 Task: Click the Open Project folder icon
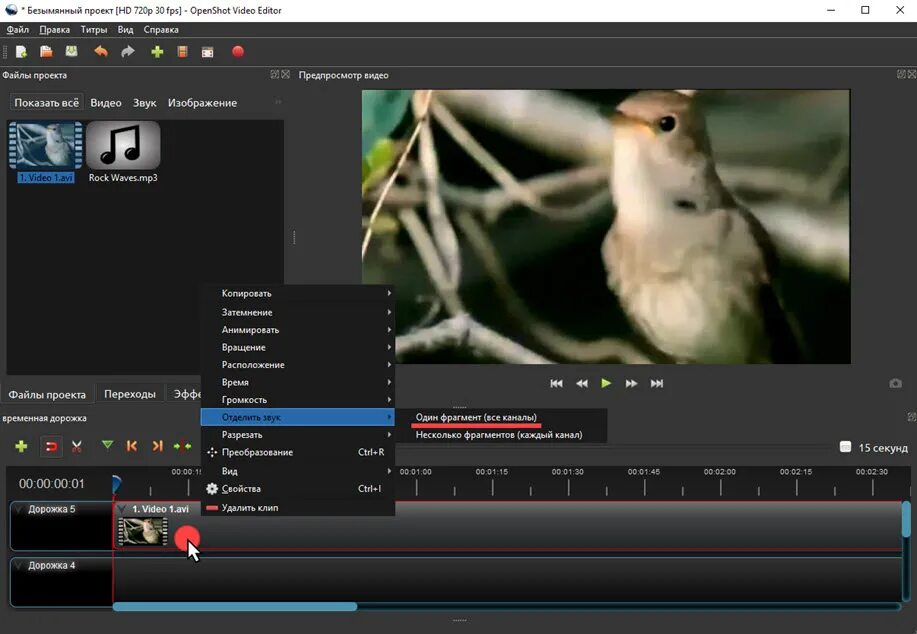[x=46, y=52]
